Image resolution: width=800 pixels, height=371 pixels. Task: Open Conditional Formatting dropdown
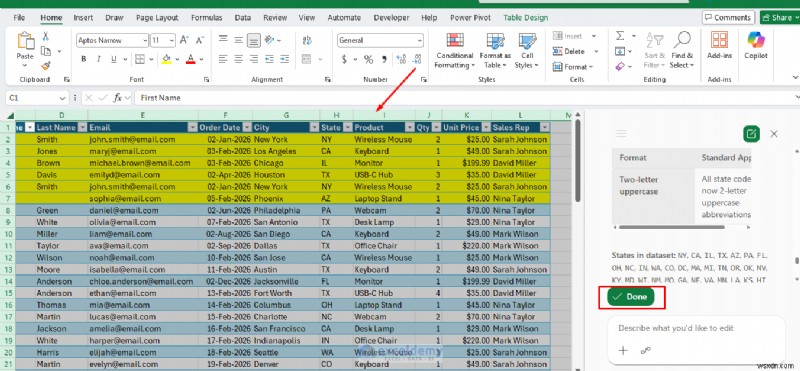tap(454, 51)
